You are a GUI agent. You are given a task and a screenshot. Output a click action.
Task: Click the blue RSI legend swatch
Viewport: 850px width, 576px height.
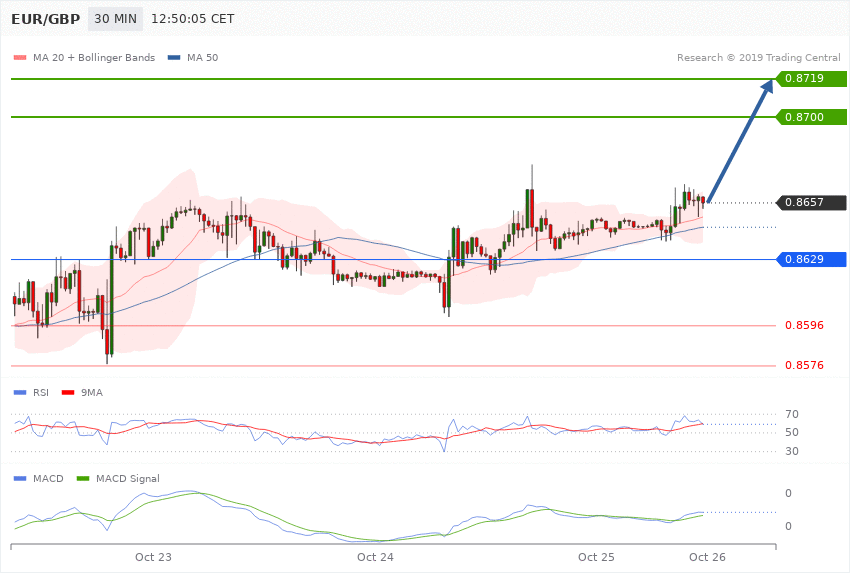[20, 393]
